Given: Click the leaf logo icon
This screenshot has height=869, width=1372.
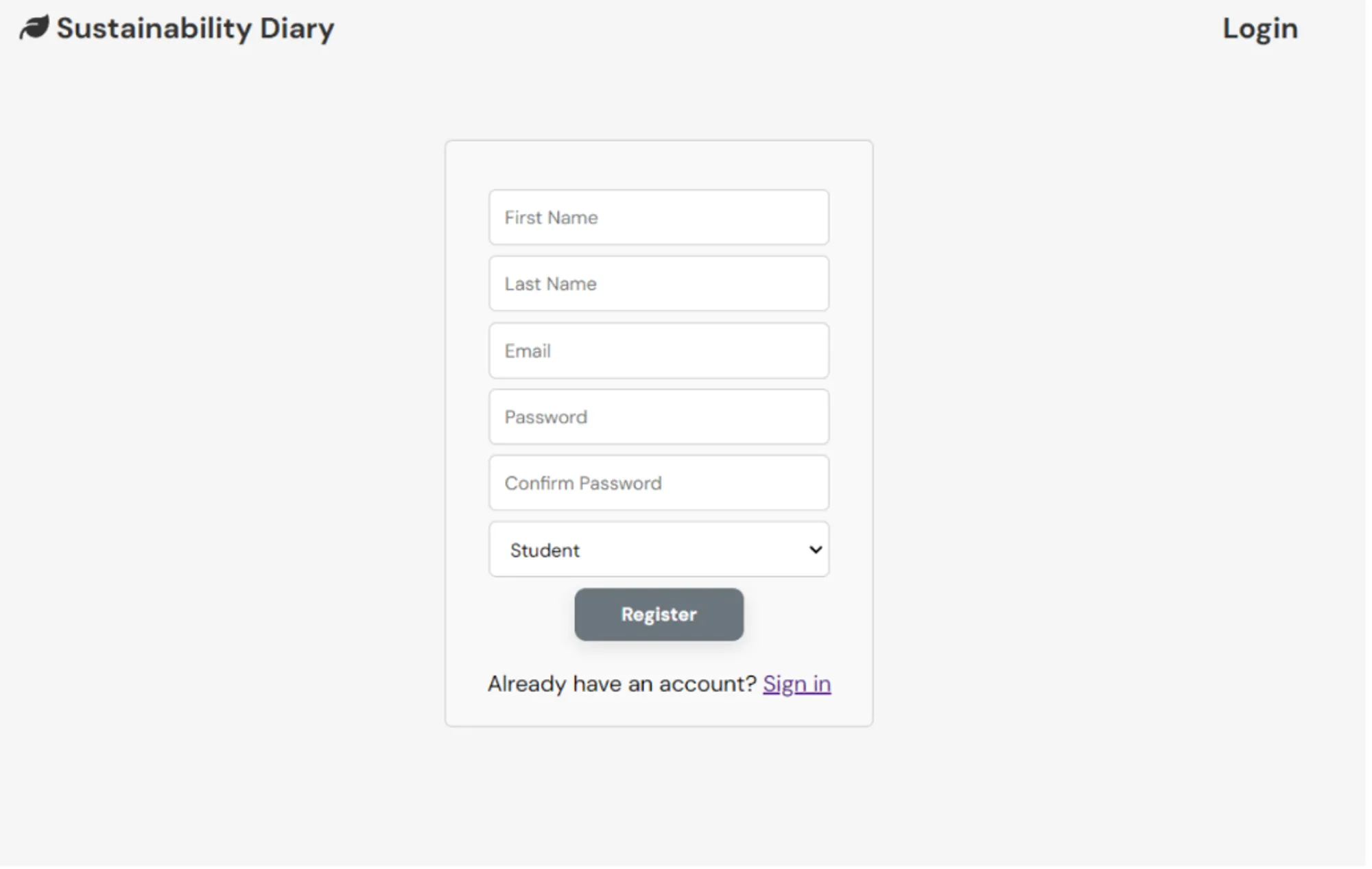Looking at the screenshot, I should 34,28.
